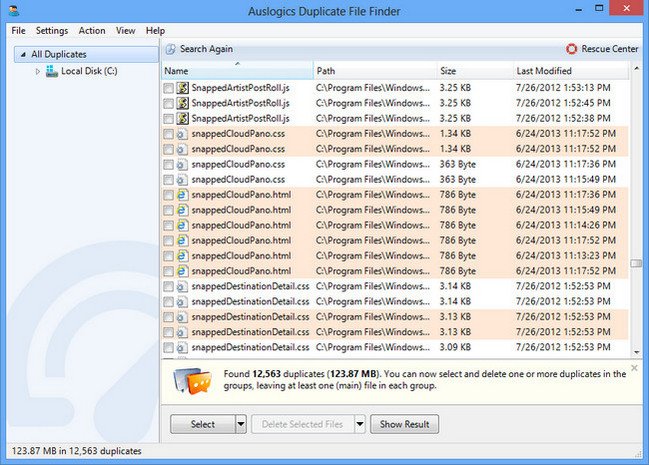Click CSS icon of 3.09 KB snappedDestinationDetail.css
The width and height of the screenshot is (649, 465).
(x=182, y=347)
